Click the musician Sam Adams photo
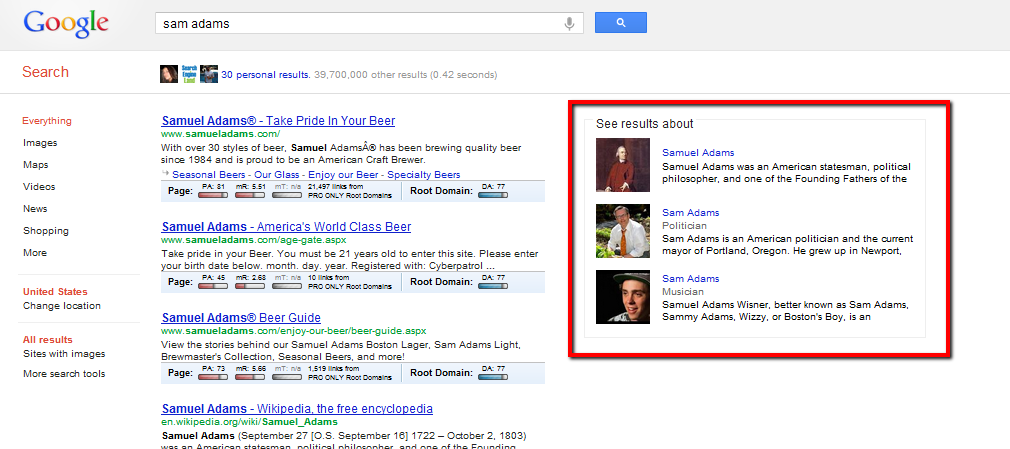The width and height of the screenshot is (1010, 449). (623, 297)
